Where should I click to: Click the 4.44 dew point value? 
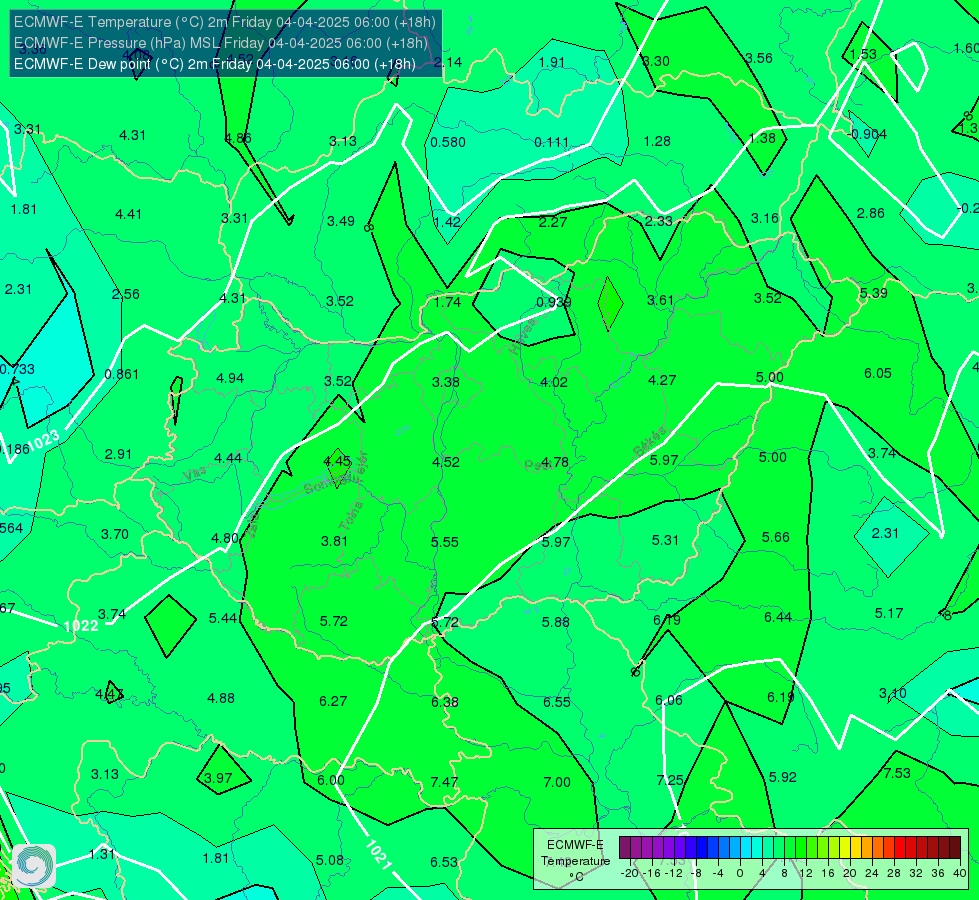(x=228, y=458)
